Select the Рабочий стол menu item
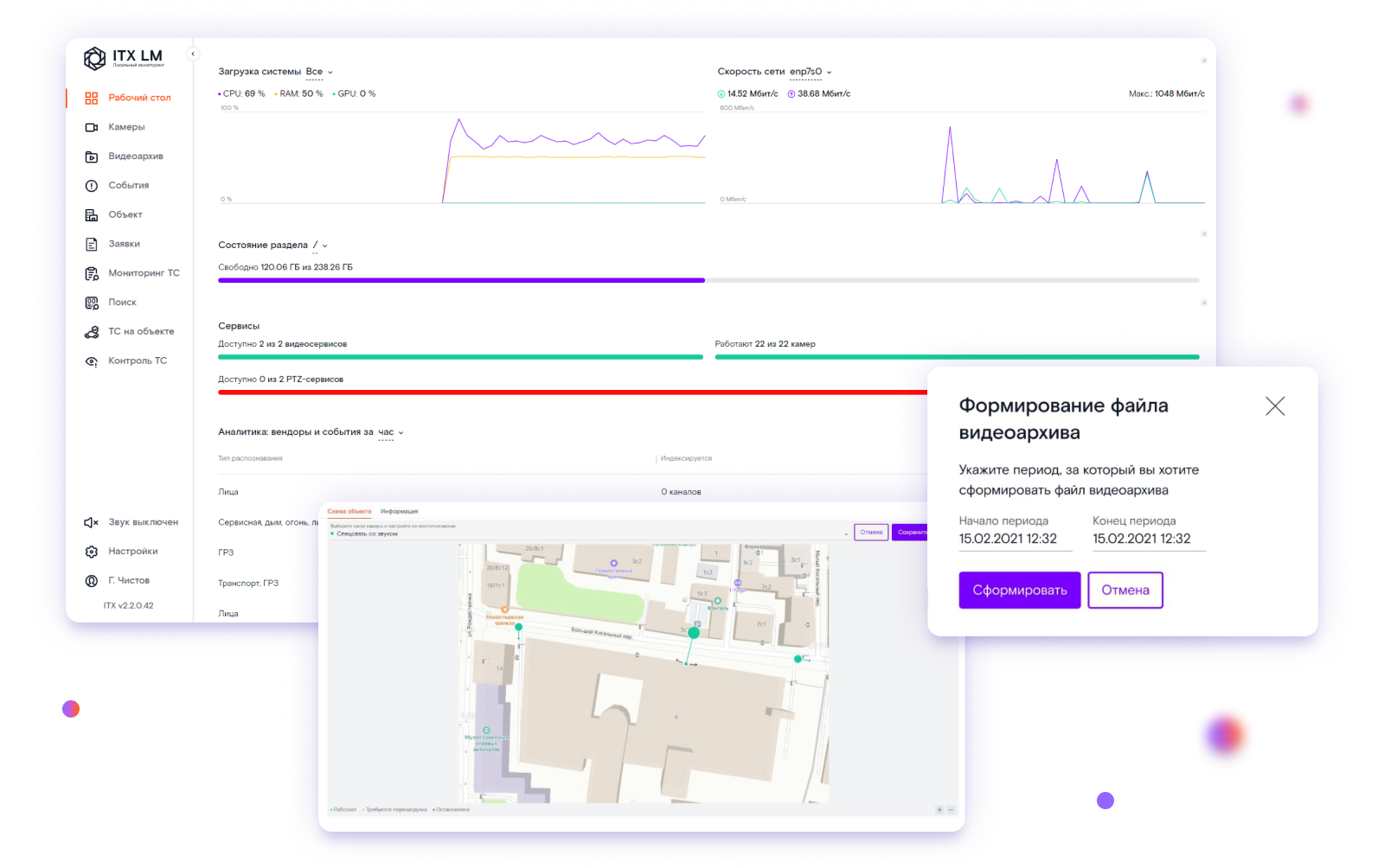1384x868 pixels. (138, 98)
